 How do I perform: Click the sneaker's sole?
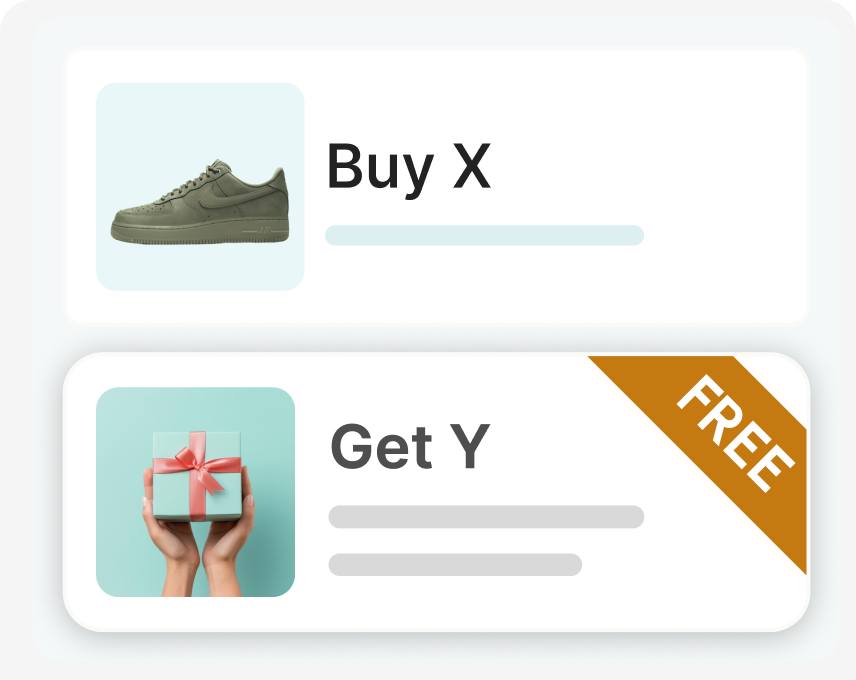(200, 232)
